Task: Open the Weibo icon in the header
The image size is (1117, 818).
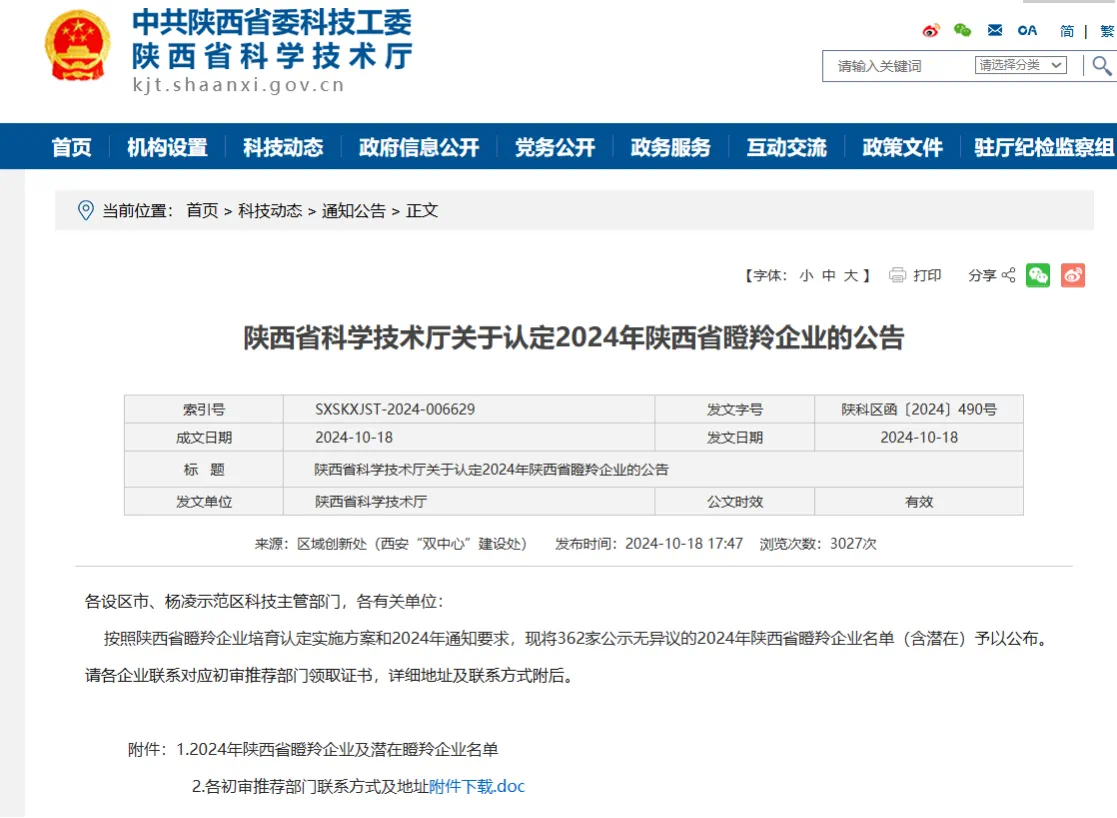Action: point(931,31)
